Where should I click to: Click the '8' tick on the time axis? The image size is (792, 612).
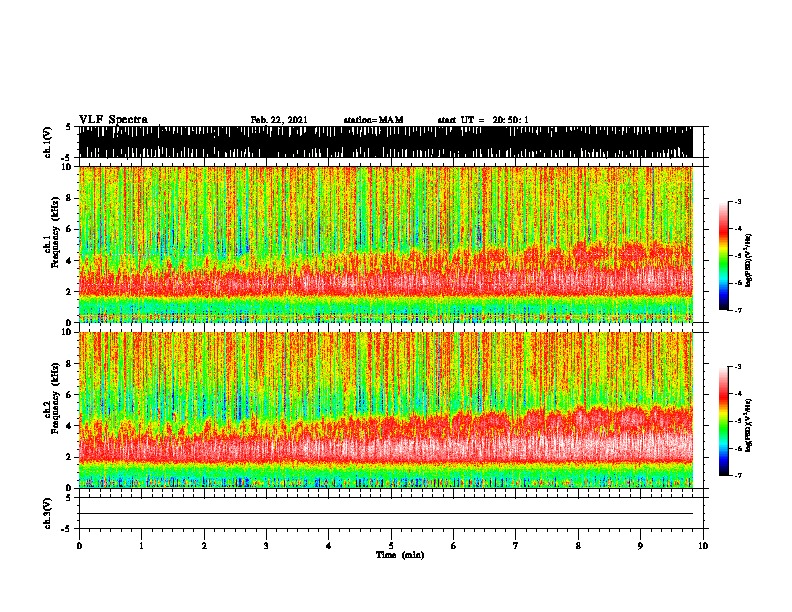[x=578, y=545]
